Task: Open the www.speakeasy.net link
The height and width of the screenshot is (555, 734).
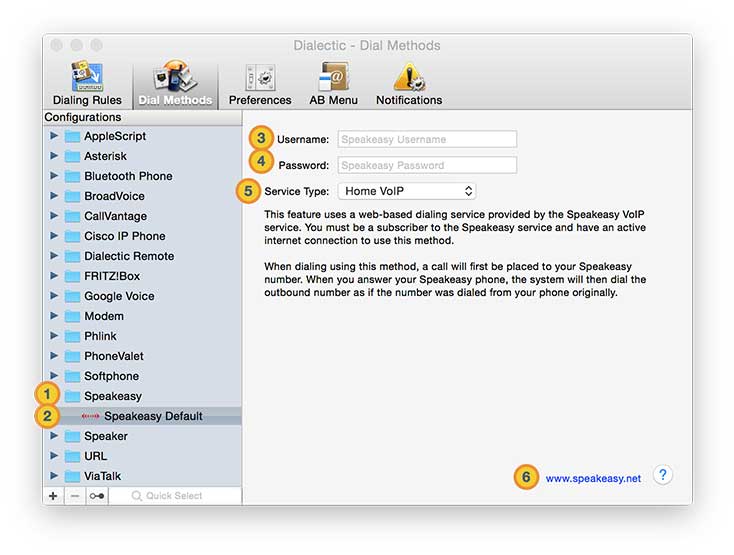Action: 593,478
